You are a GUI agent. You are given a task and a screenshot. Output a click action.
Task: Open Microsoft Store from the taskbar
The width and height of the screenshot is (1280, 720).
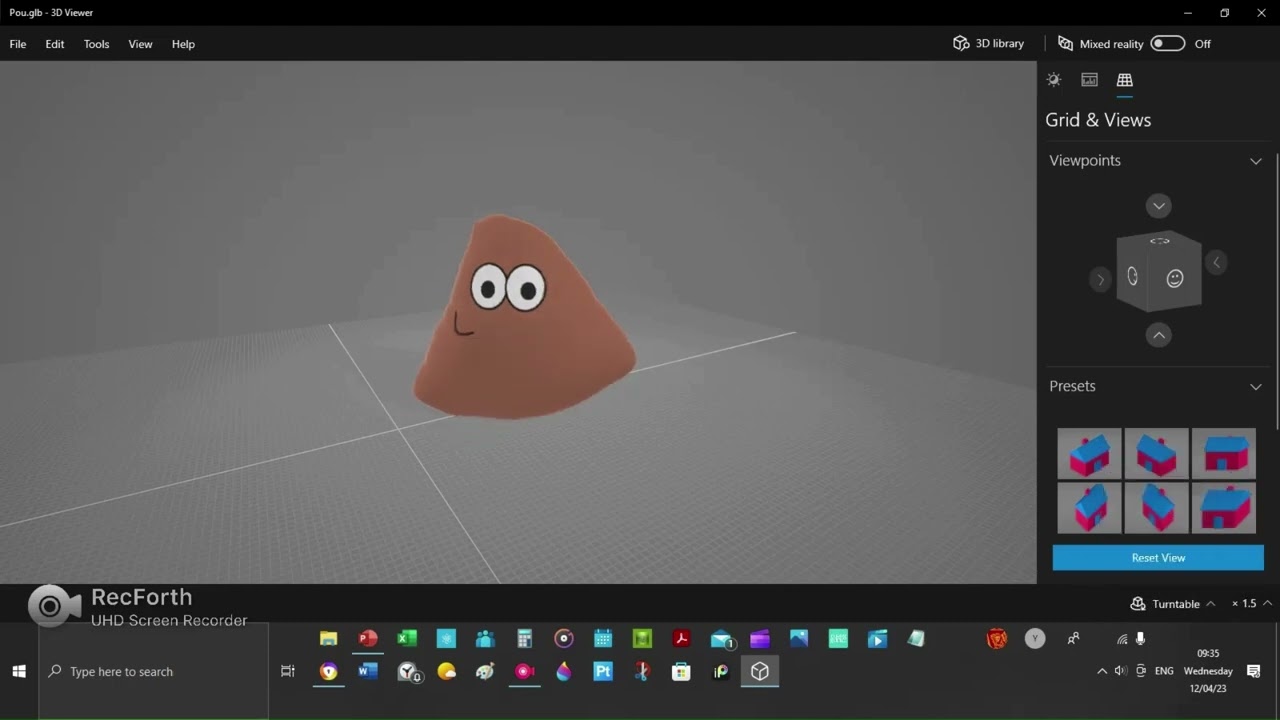click(x=681, y=672)
